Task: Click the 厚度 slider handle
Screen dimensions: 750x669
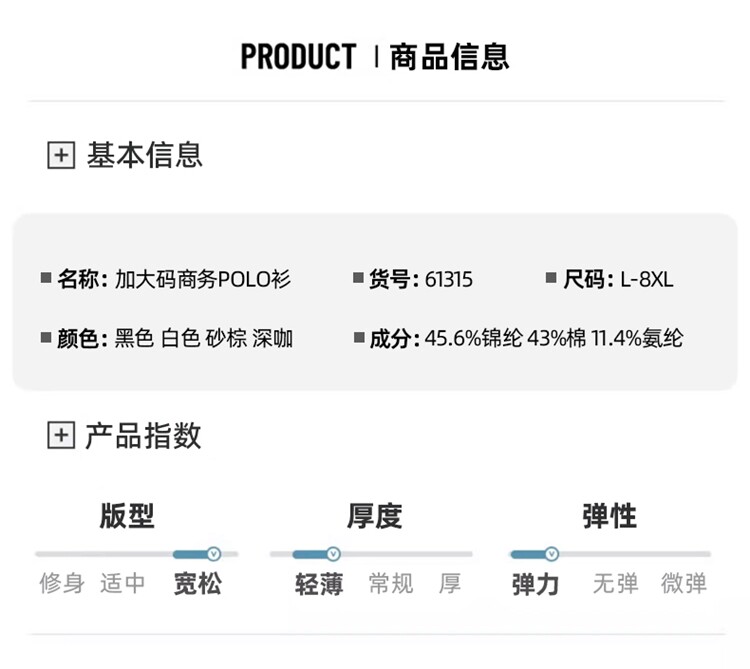Action: coord(333,554)
